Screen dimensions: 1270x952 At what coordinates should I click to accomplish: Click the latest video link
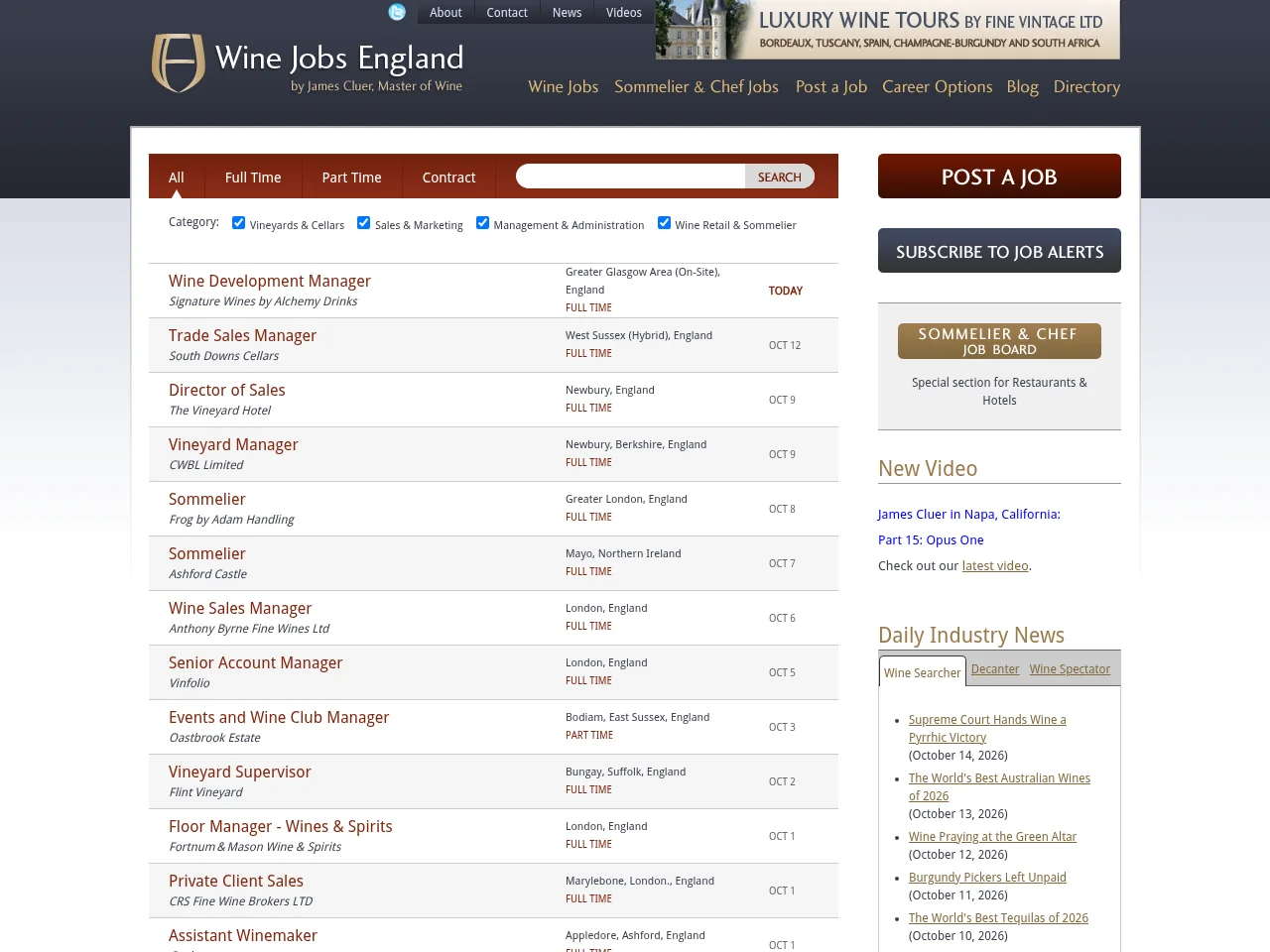pos(995,566)
